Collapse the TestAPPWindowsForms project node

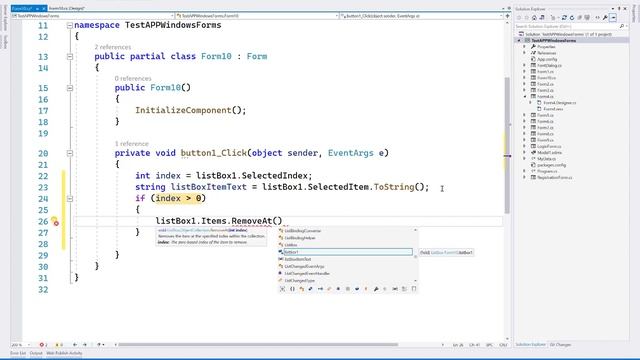(x=519, y=40)
